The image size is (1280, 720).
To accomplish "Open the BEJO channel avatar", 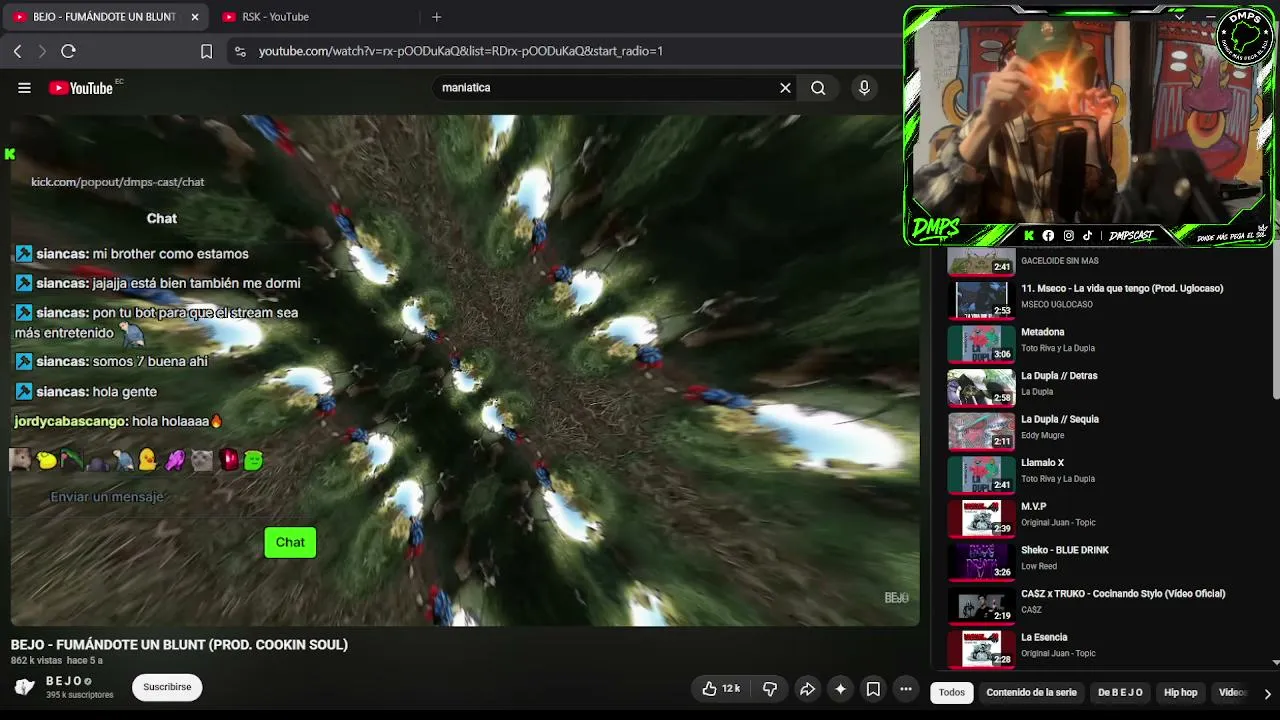I will [x=25, y=687].
